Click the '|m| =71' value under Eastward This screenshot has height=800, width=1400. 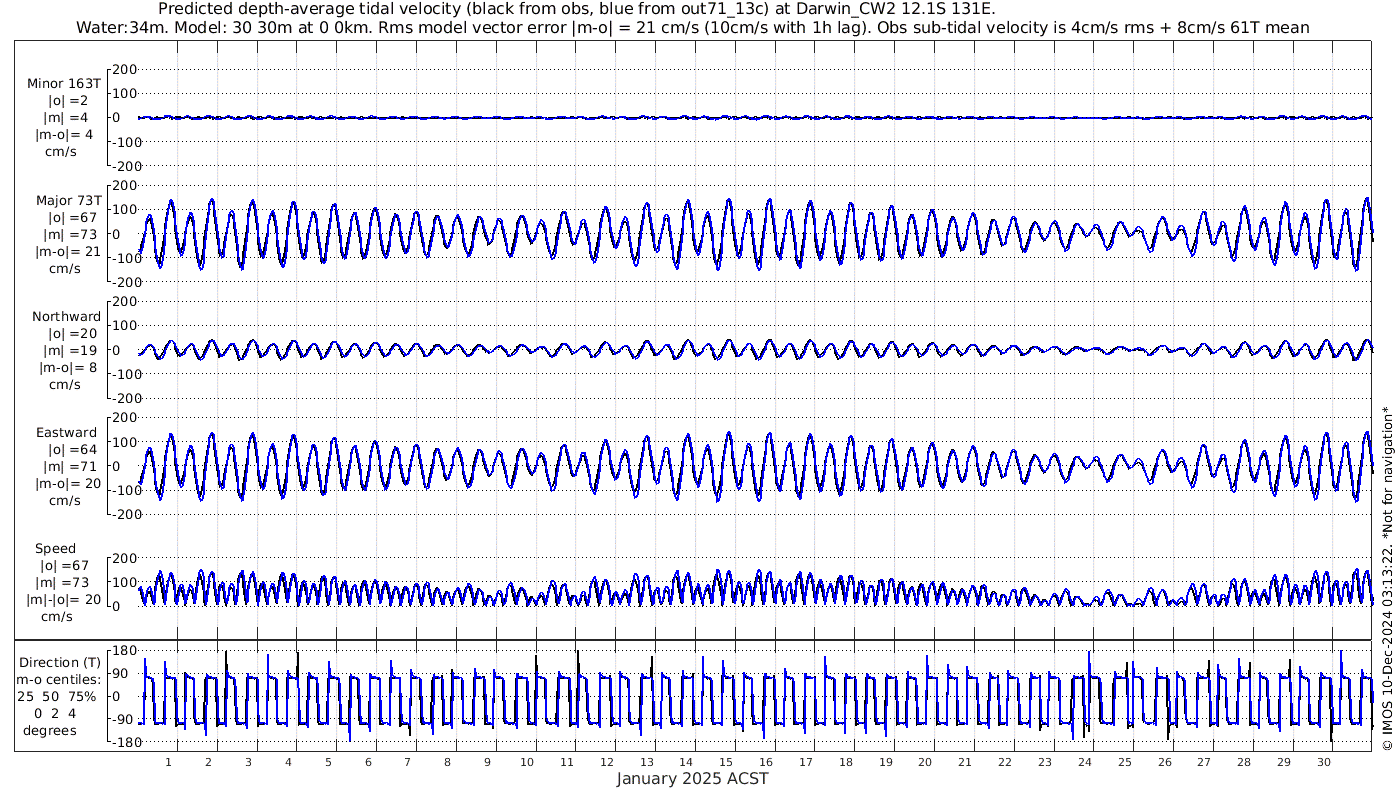tap(68, 467)
